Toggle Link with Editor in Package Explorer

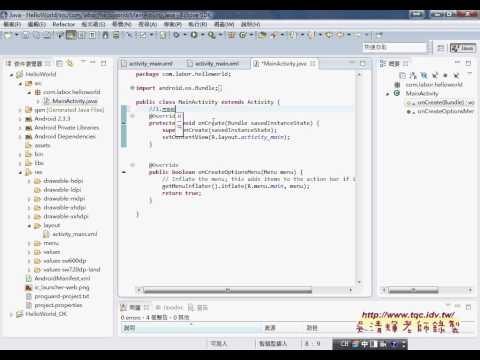click(70, 63)
